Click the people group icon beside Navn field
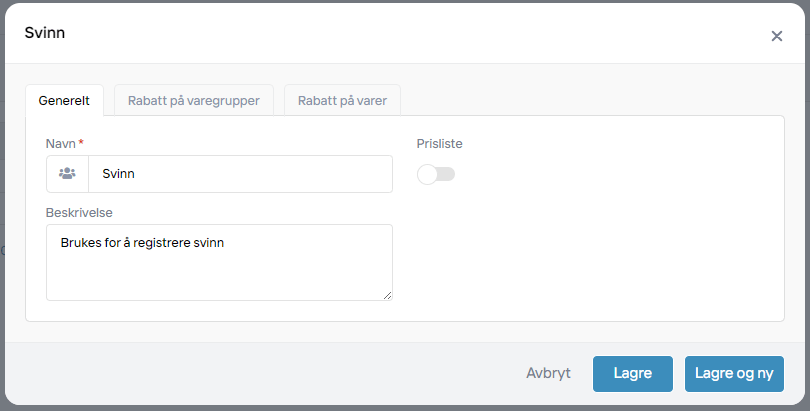 67,174
